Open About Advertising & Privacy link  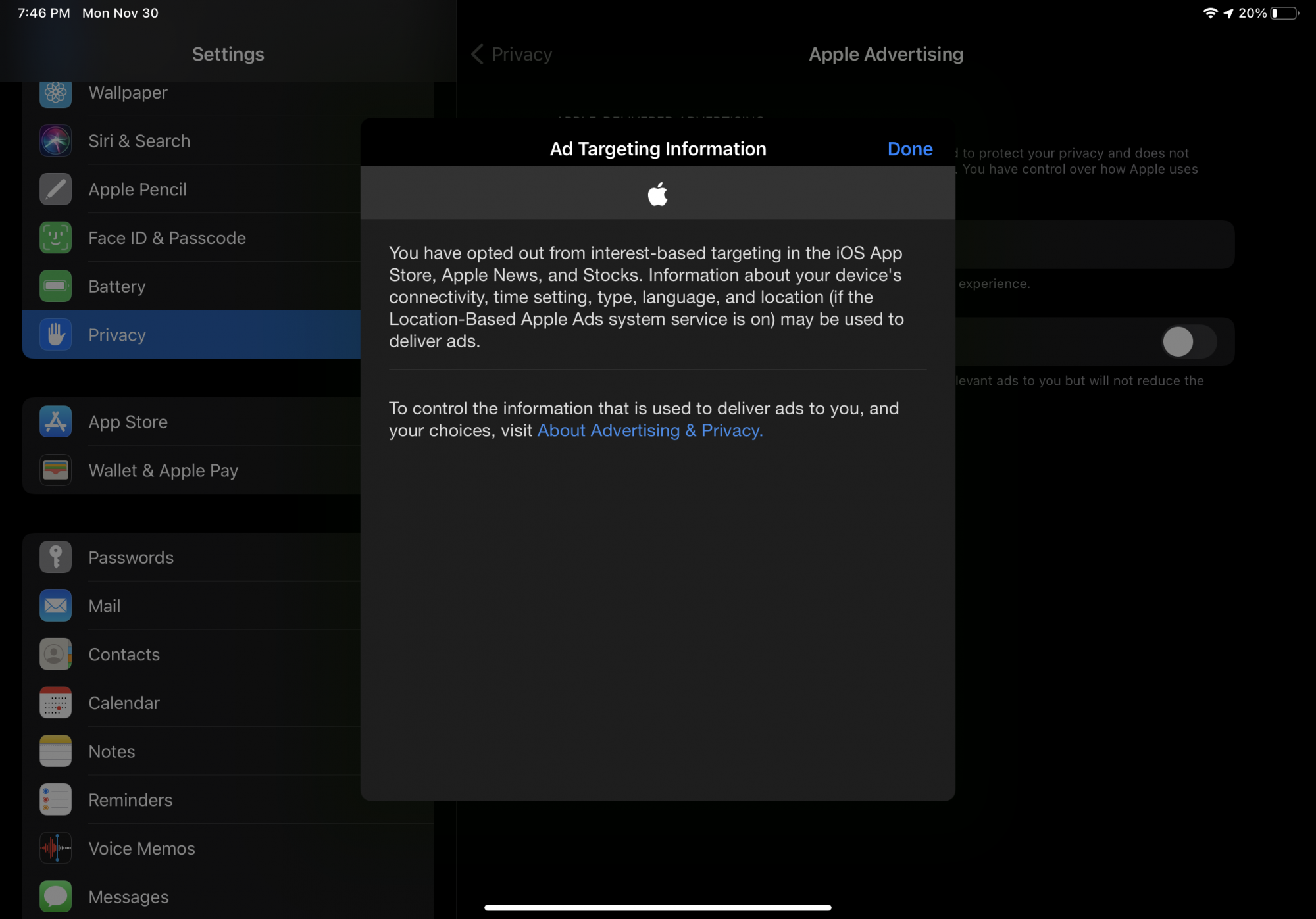point(649,430)
